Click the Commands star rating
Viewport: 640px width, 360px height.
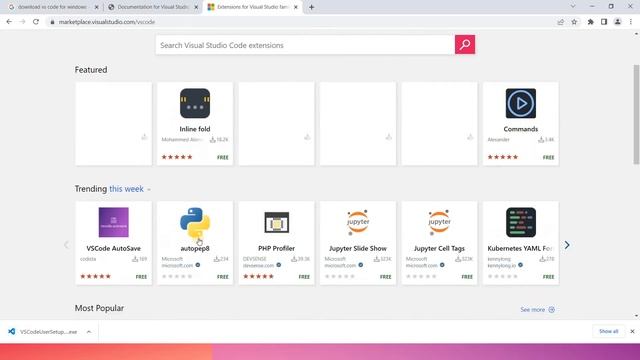tap(502, 157)
